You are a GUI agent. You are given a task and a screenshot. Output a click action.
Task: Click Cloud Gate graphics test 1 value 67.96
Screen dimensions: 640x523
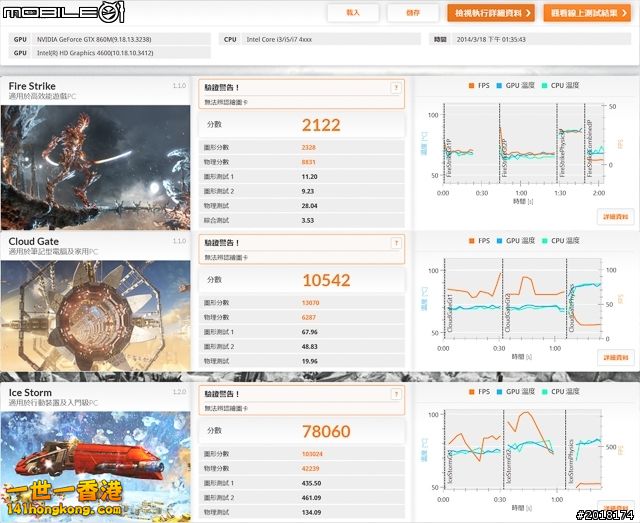(x=309, y=332)
